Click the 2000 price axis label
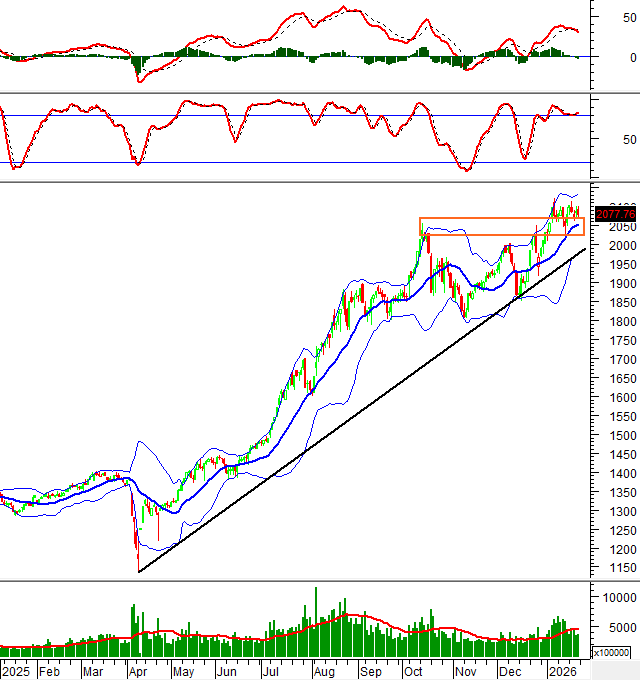 [611, 246]
